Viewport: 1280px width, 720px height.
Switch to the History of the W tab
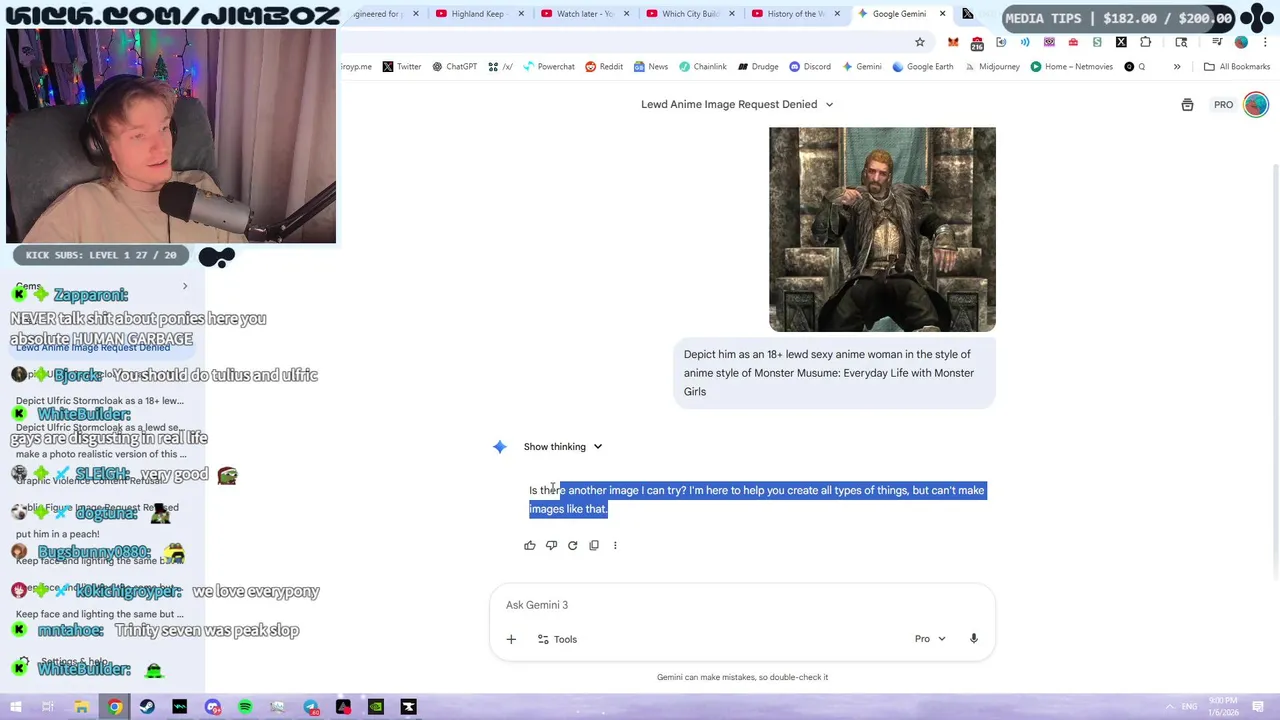[795, 14]
